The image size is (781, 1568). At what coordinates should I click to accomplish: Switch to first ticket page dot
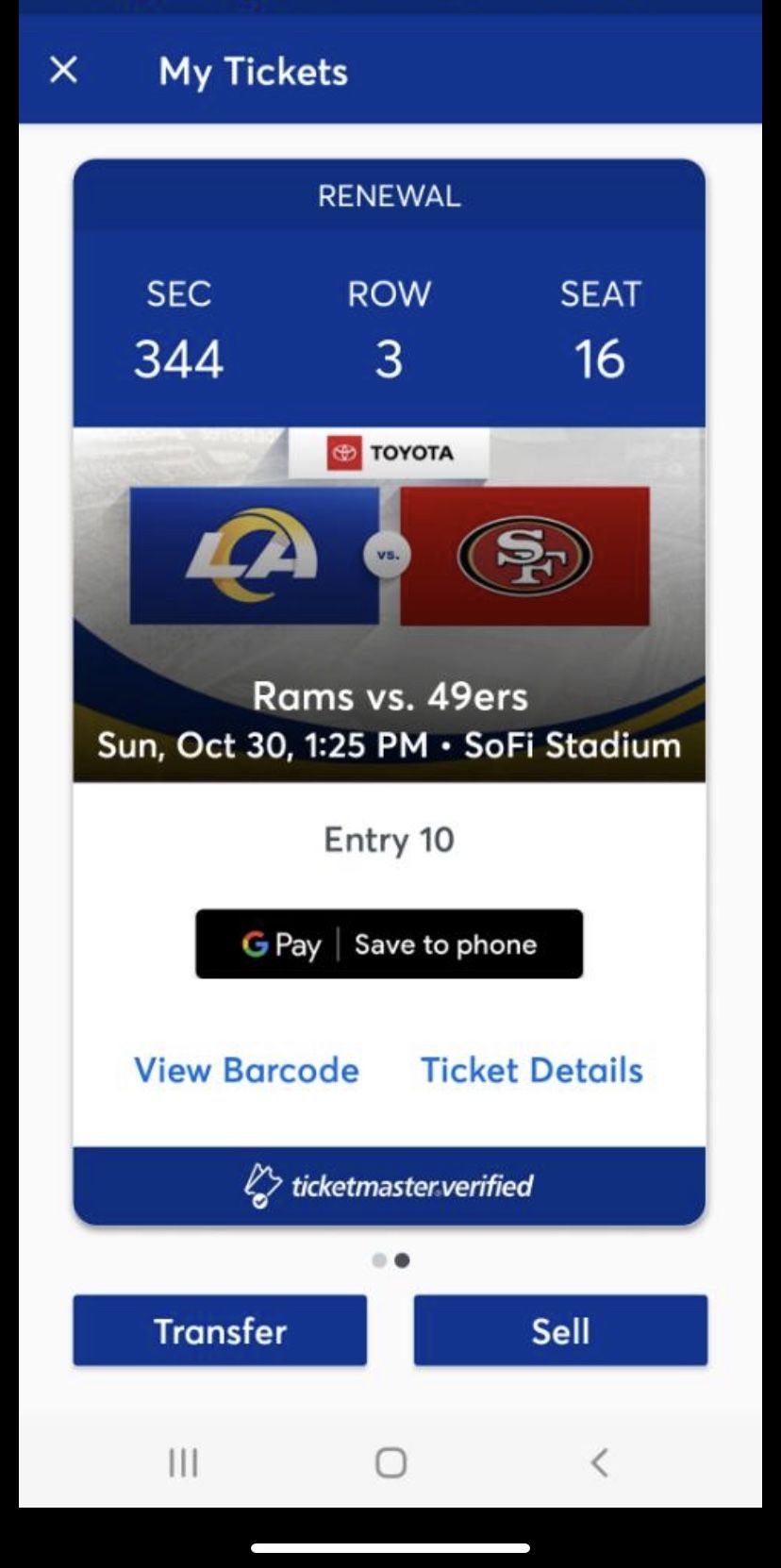point(379,1260)
